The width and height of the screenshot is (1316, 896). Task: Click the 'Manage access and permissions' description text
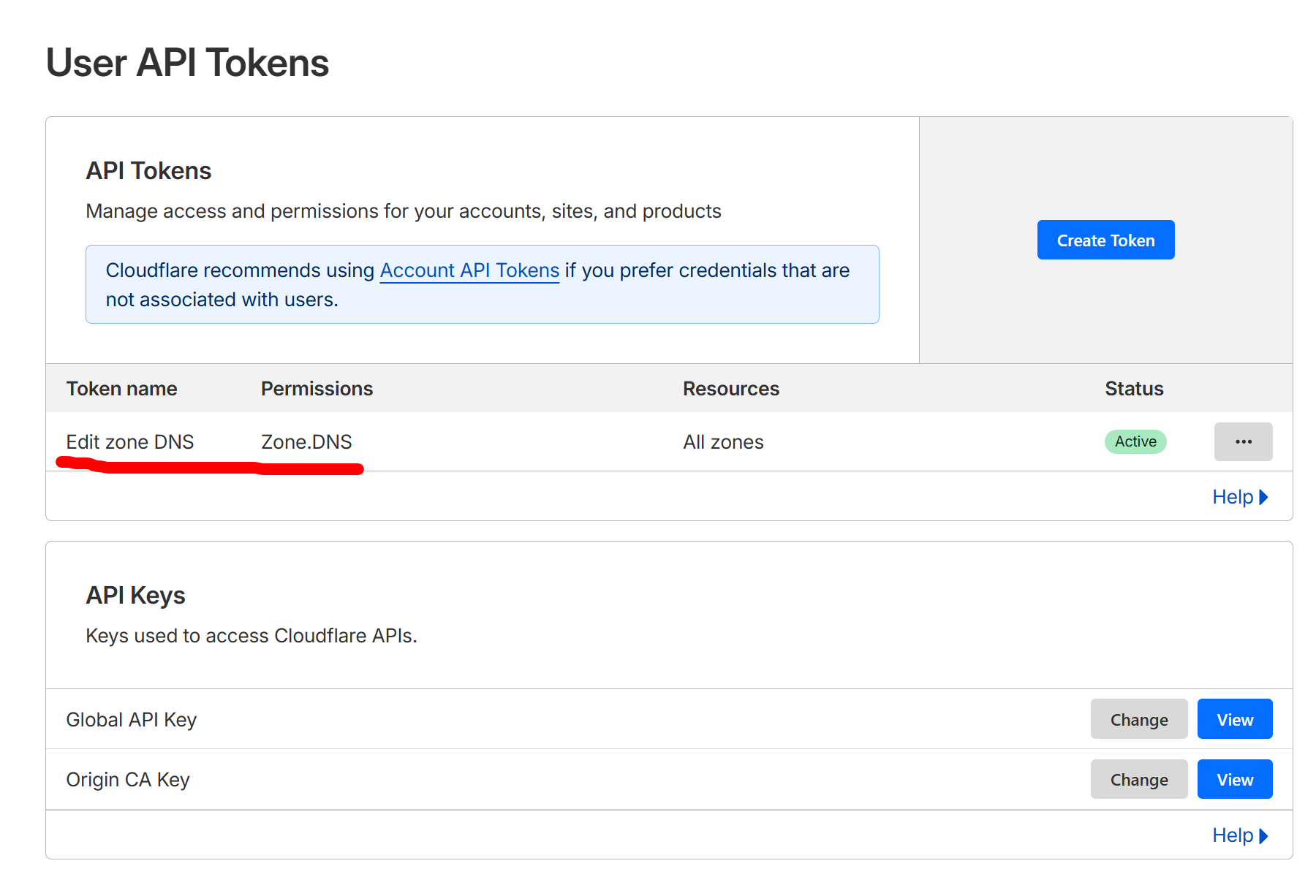(x=404, y=211)
